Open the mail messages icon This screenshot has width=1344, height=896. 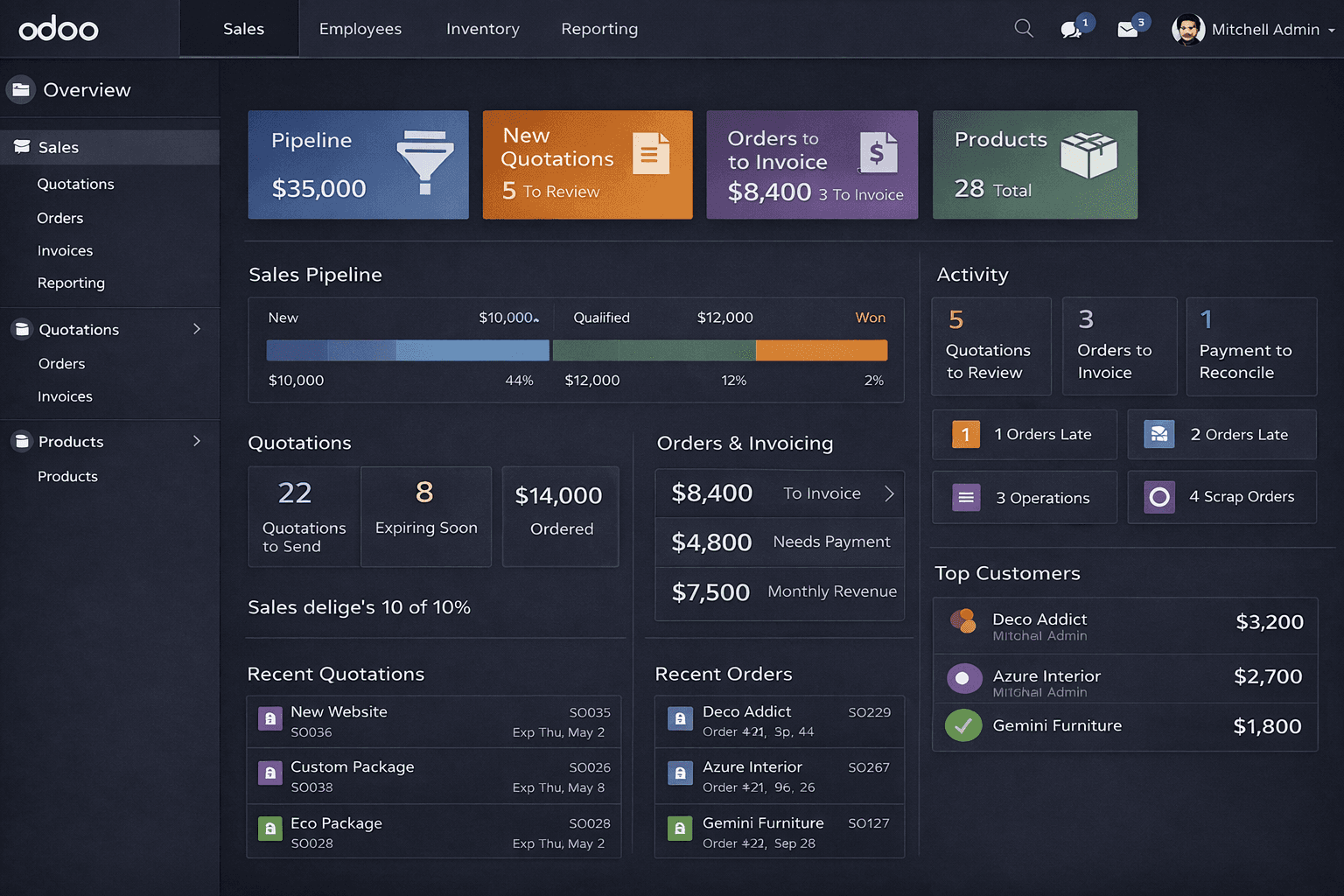pyautogui.click(x=1128, y=31)
